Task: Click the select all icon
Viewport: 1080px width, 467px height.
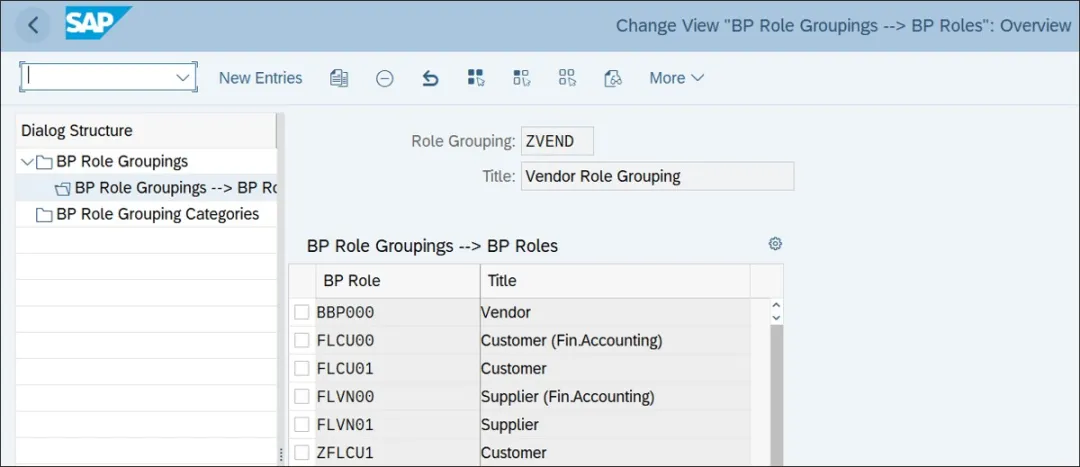Action: pyautogui.click(x=475, y=78)
